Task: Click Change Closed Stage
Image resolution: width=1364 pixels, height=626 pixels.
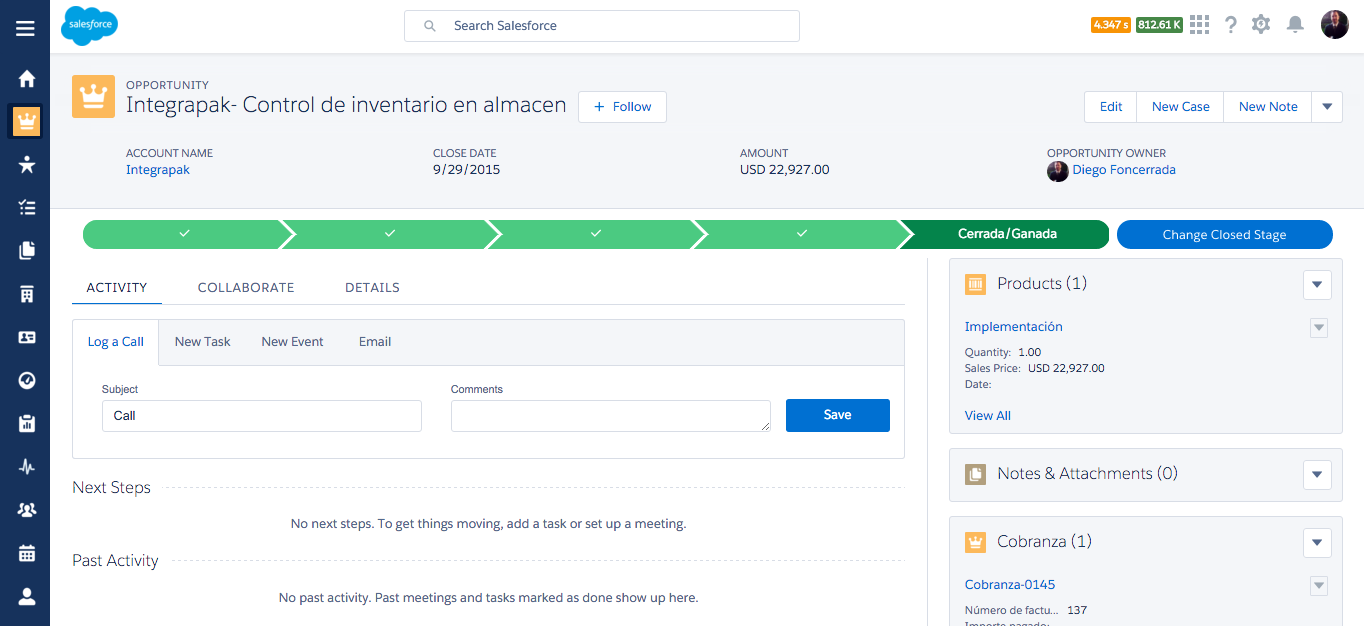Action: point(1224,235)
